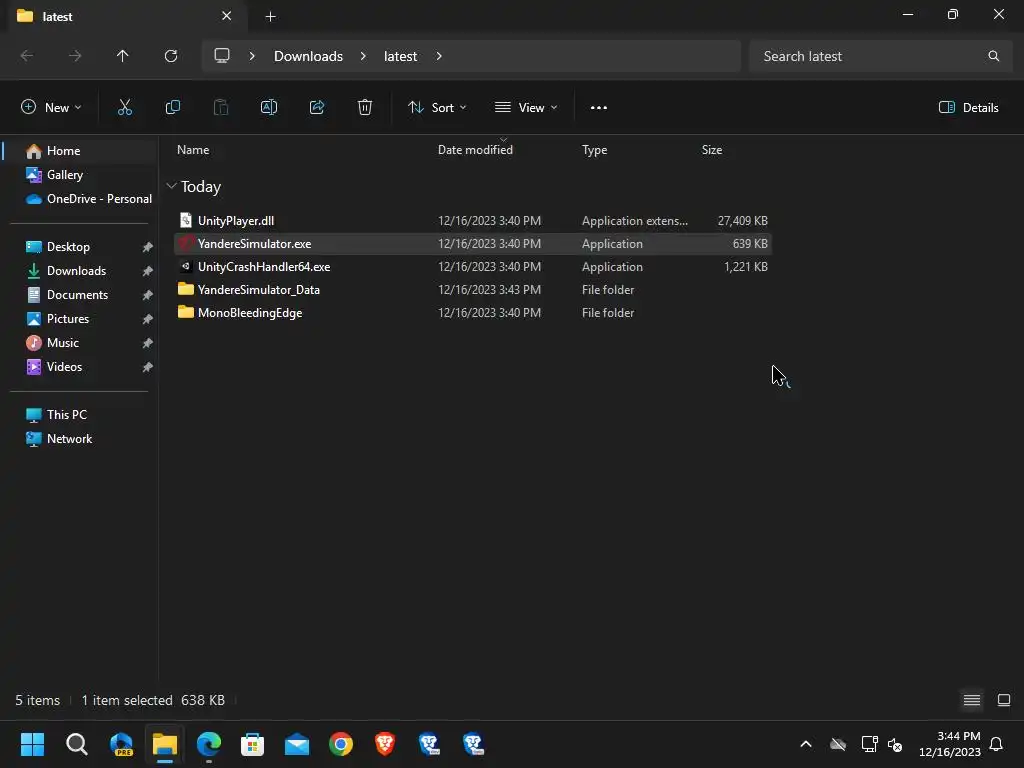This screenshot has width=1024, height=768.
Task: Click the Copy icon in toolbar
Action: click(x=173, y=108)
